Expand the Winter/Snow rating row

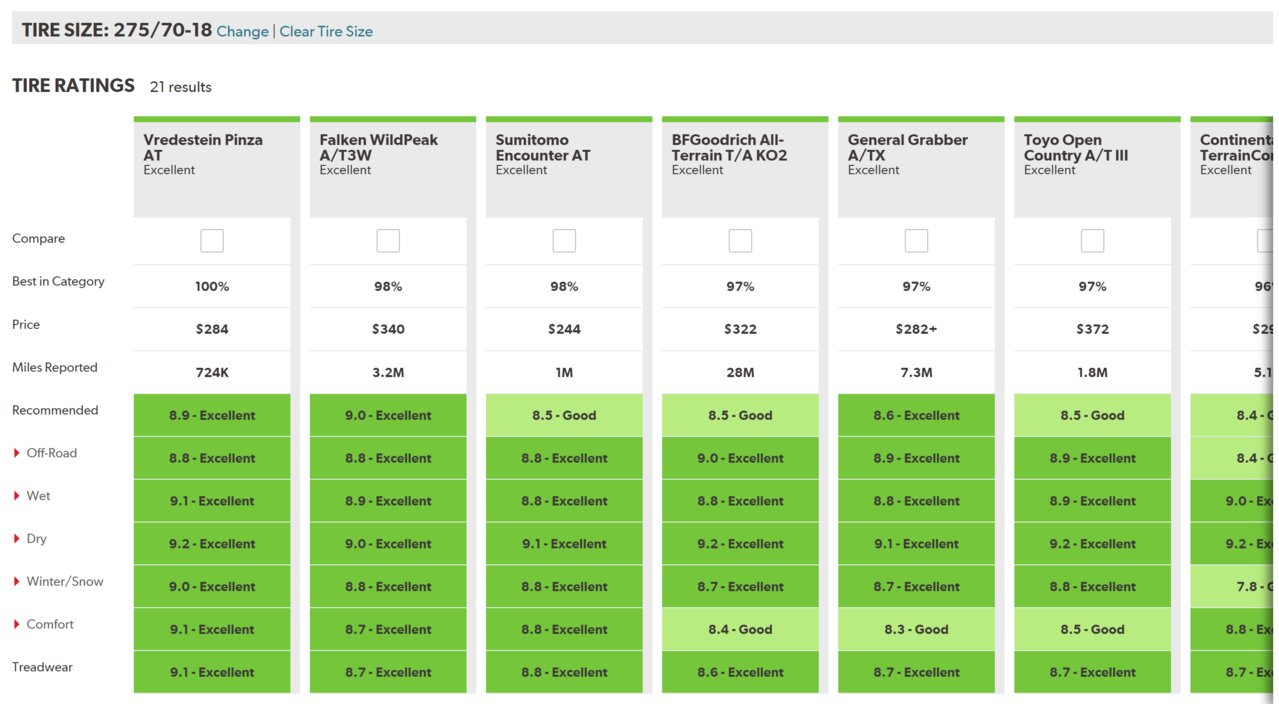[x=58, y=582]
